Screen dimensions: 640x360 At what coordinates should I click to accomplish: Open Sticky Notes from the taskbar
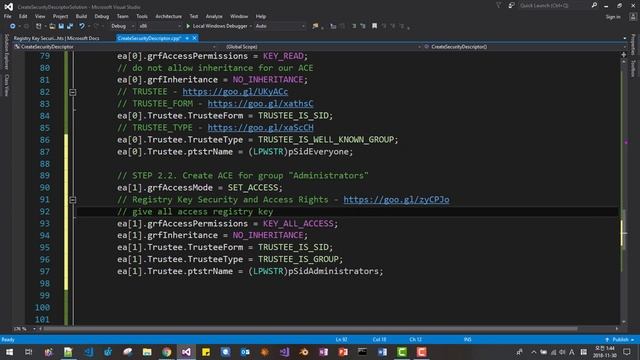click(x=206, y=352)
